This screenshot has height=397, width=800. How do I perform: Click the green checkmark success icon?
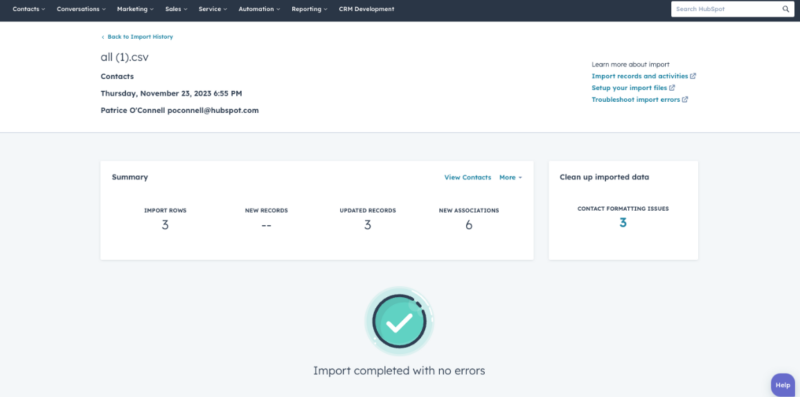click(399, 321)
